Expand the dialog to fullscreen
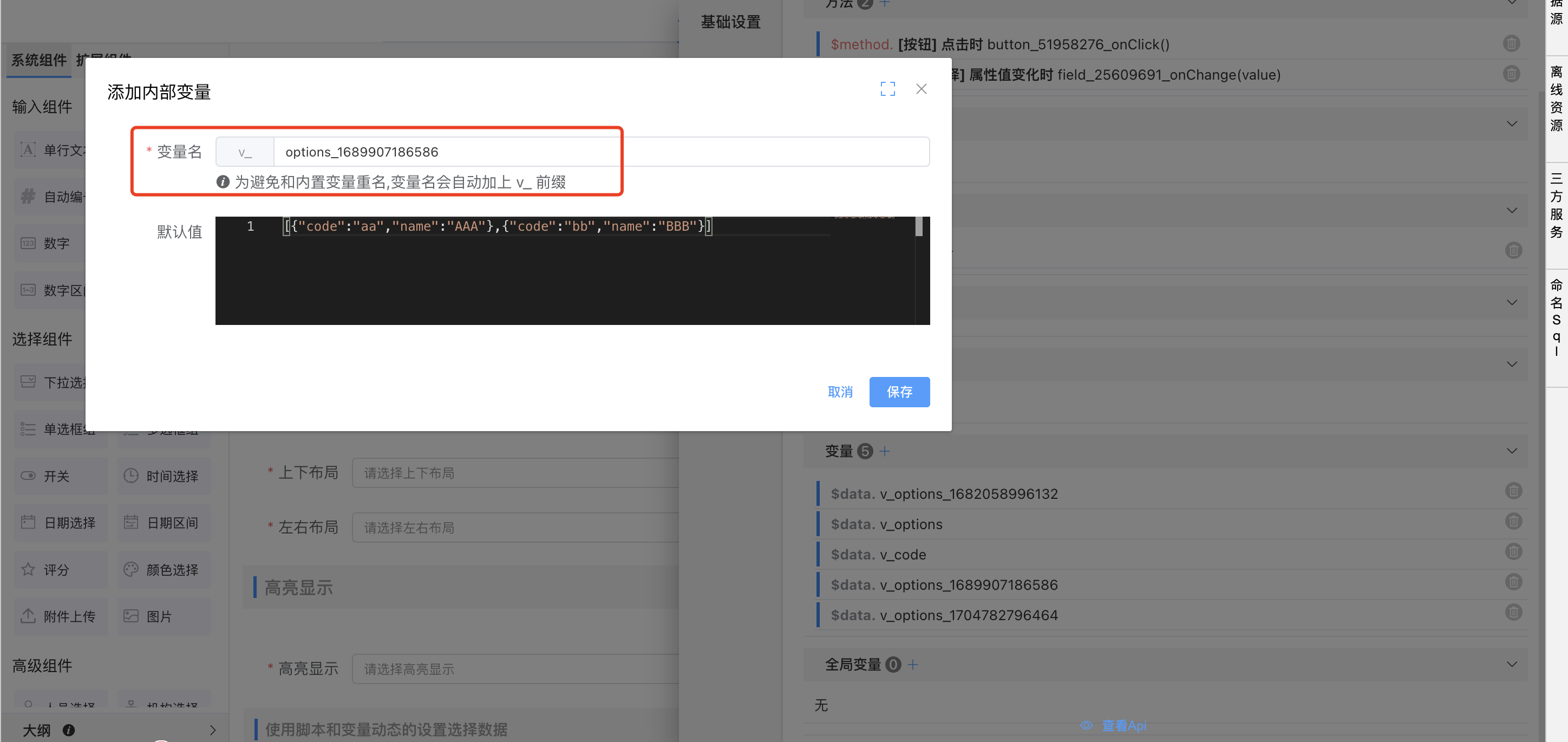This screenshot has height=742, width=1568. [887, 89]
